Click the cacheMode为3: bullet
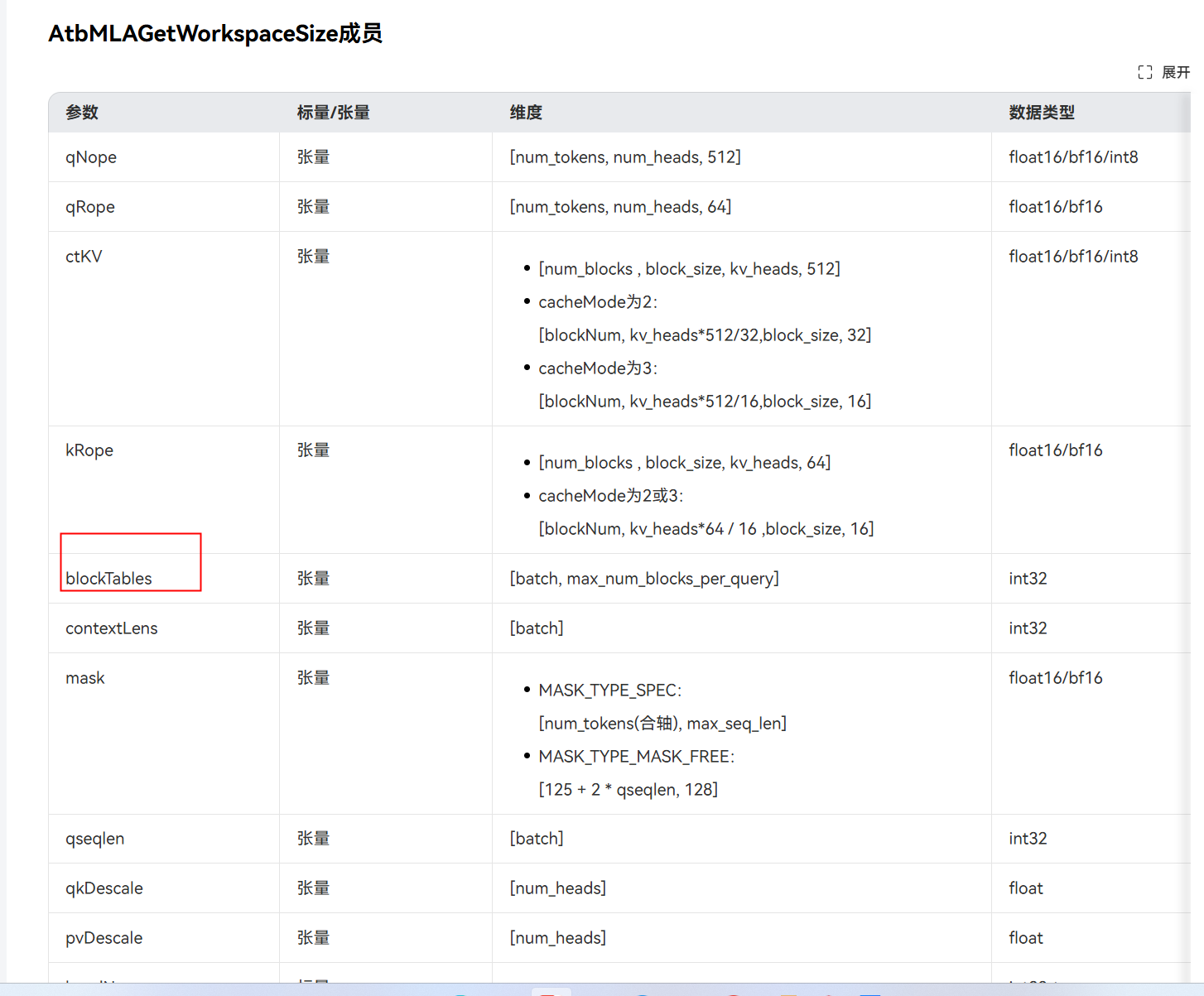 [x=598, y=368]
